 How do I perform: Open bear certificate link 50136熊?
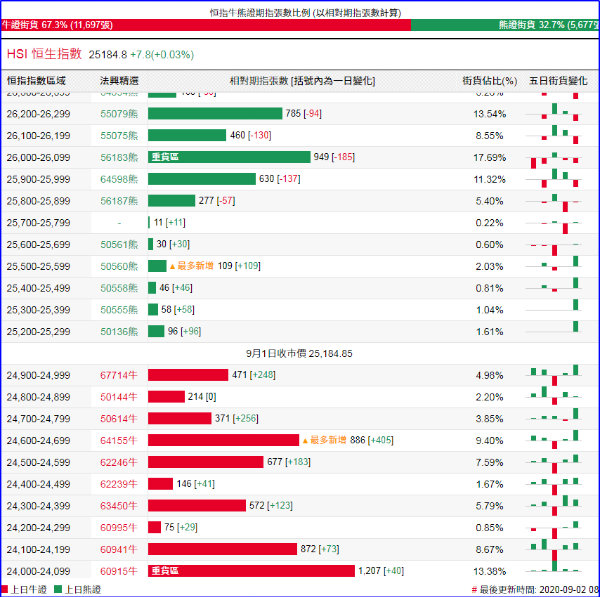tap(119, 331)
